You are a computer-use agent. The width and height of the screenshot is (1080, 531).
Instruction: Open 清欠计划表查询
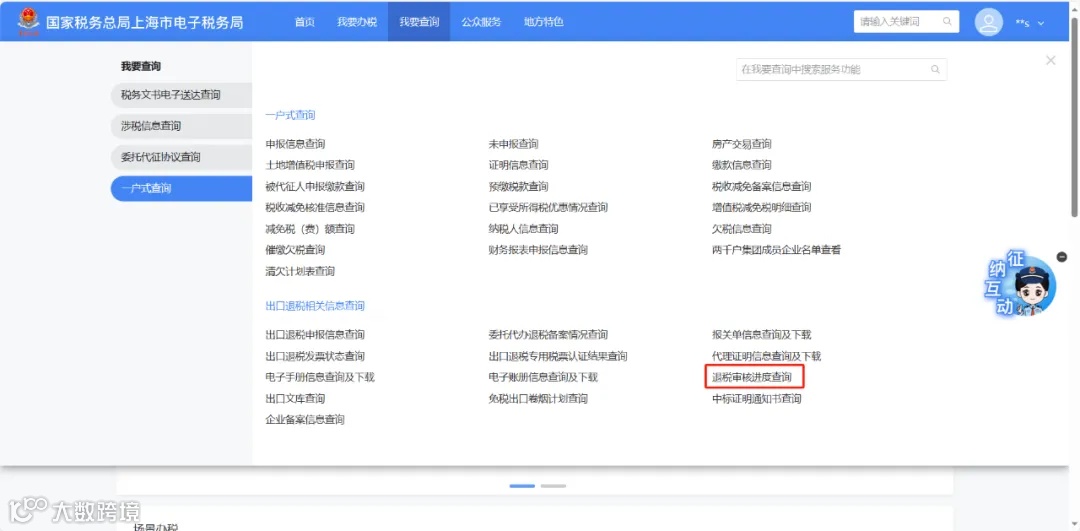coord(300,271)
